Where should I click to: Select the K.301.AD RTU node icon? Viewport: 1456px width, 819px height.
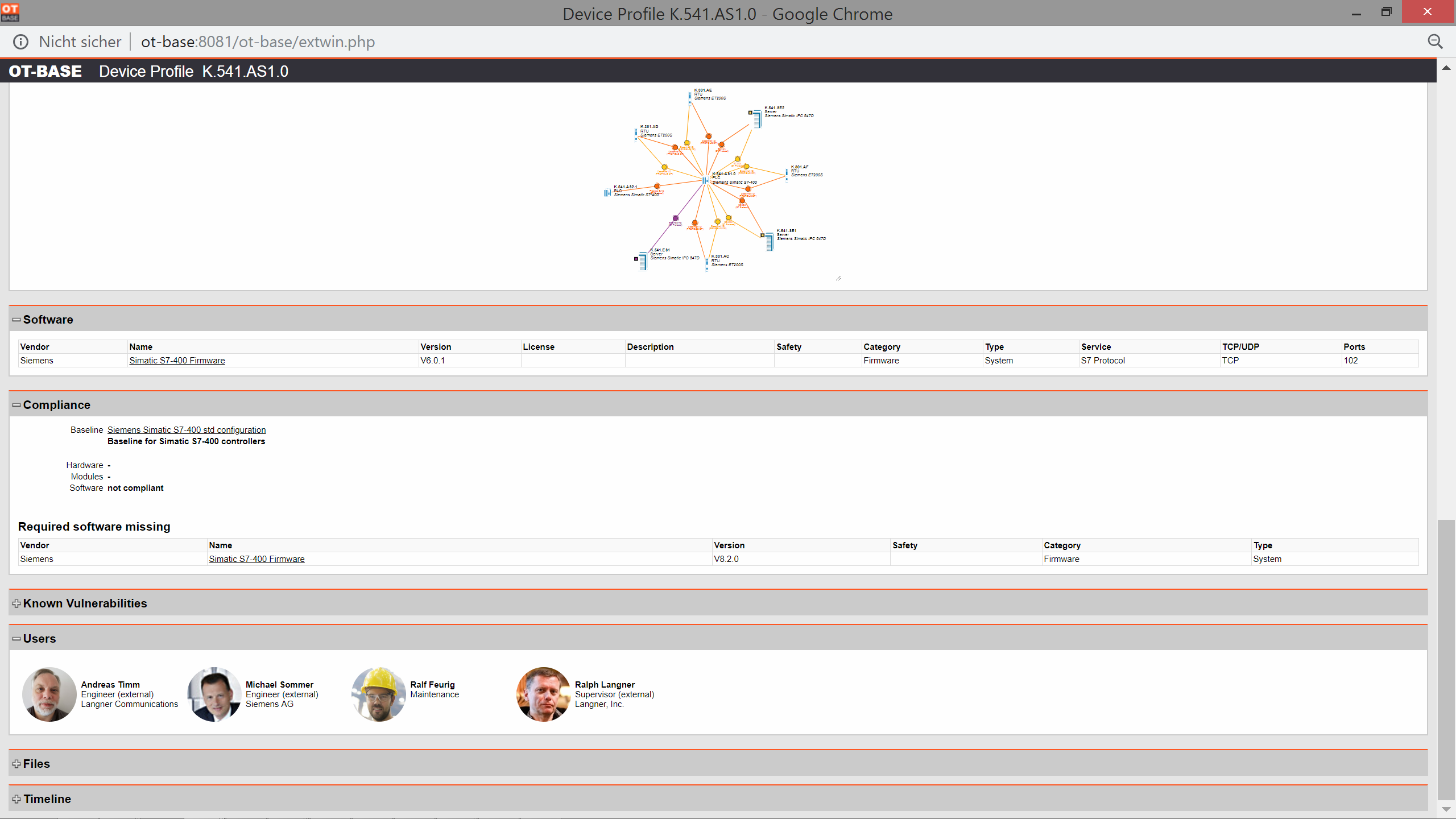point(636,134)
